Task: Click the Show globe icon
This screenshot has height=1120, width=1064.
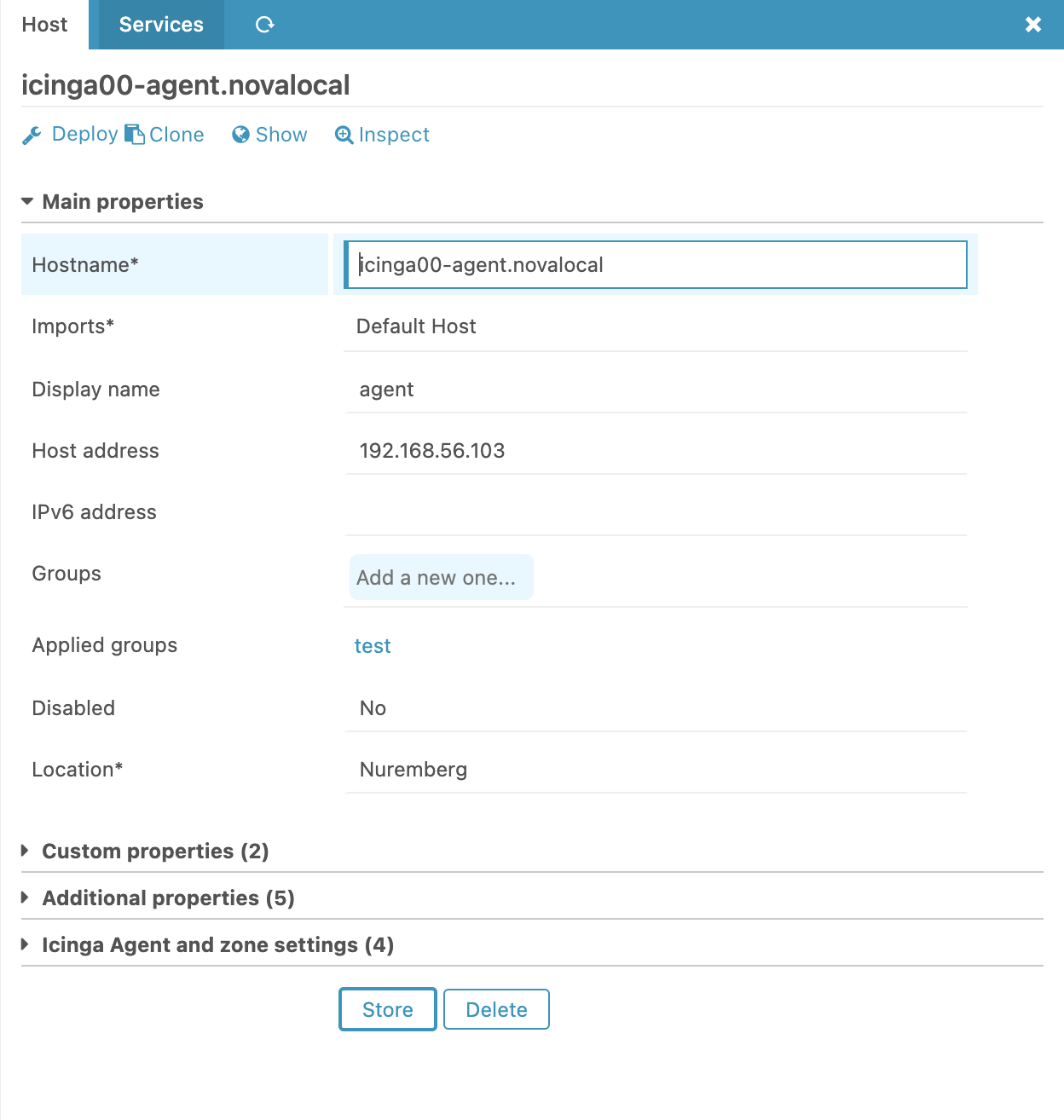Action: pos(240,135)
